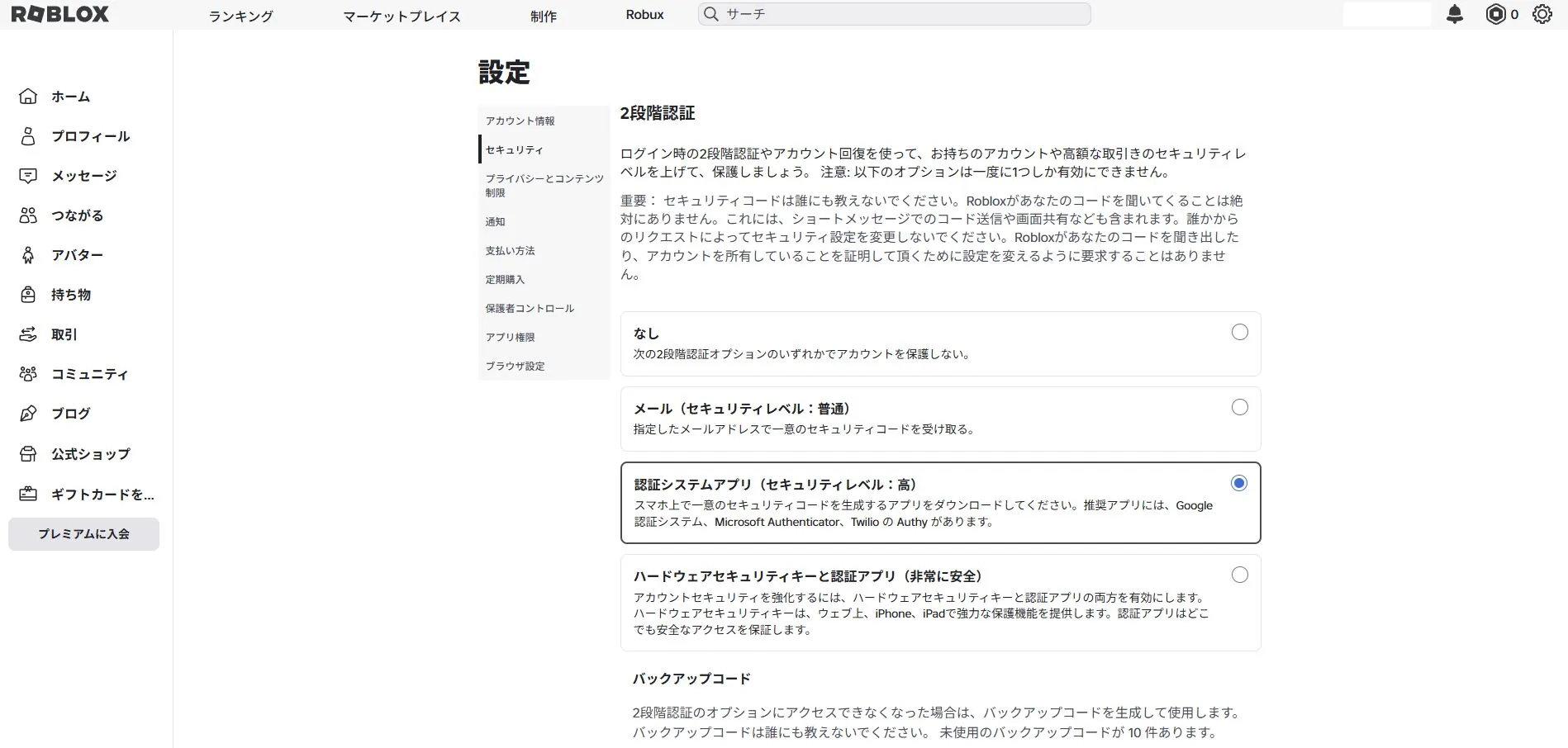
Task: Click プレミアムに入会 button
Action: coord(83,534)
